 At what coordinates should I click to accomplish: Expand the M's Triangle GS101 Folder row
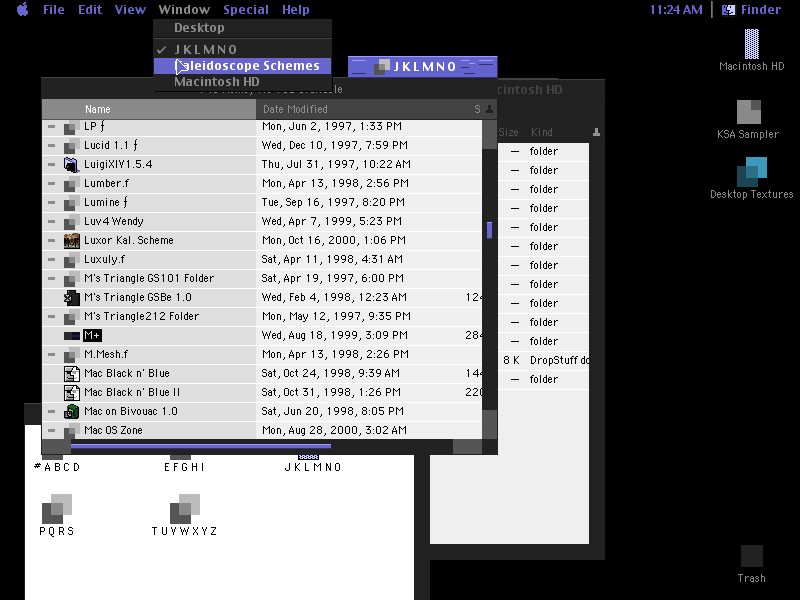[x=52, y=279]
